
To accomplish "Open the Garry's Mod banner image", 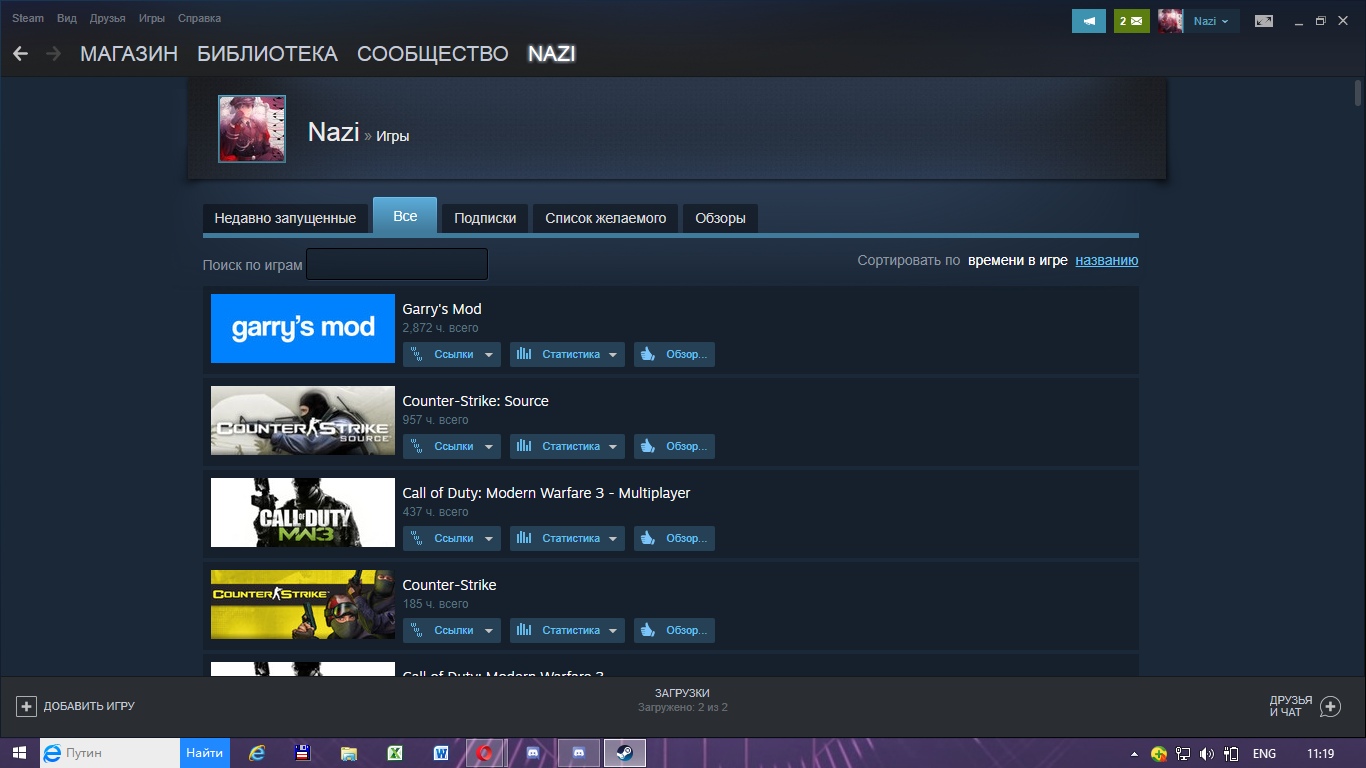I will 303,328.
